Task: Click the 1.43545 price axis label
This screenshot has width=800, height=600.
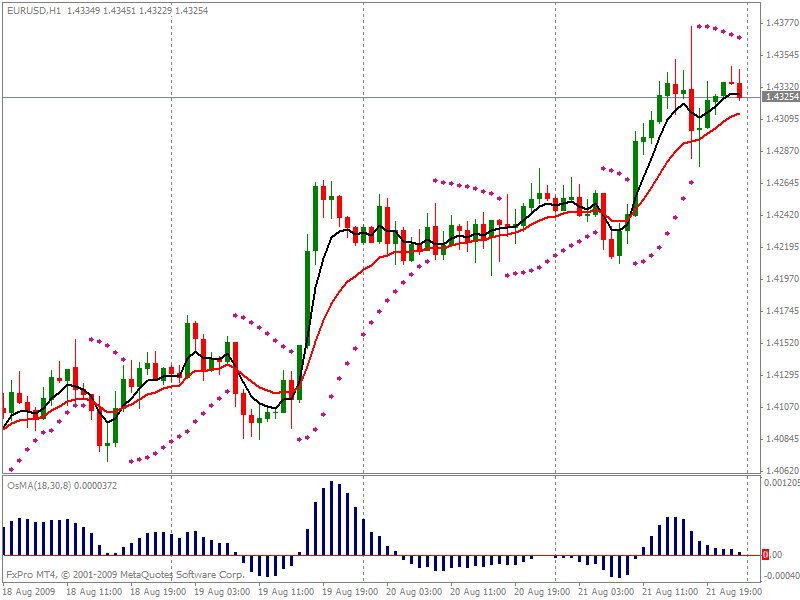Action: click(779, 54)
